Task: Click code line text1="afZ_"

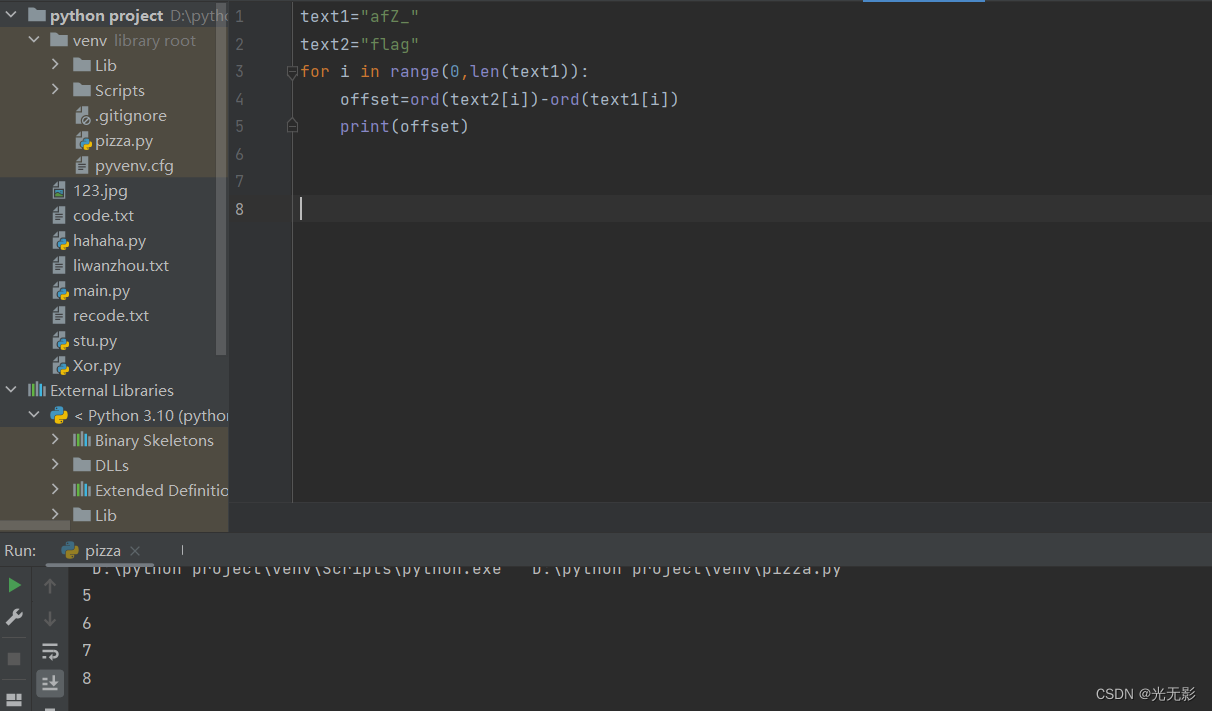Action: (360, 16)
